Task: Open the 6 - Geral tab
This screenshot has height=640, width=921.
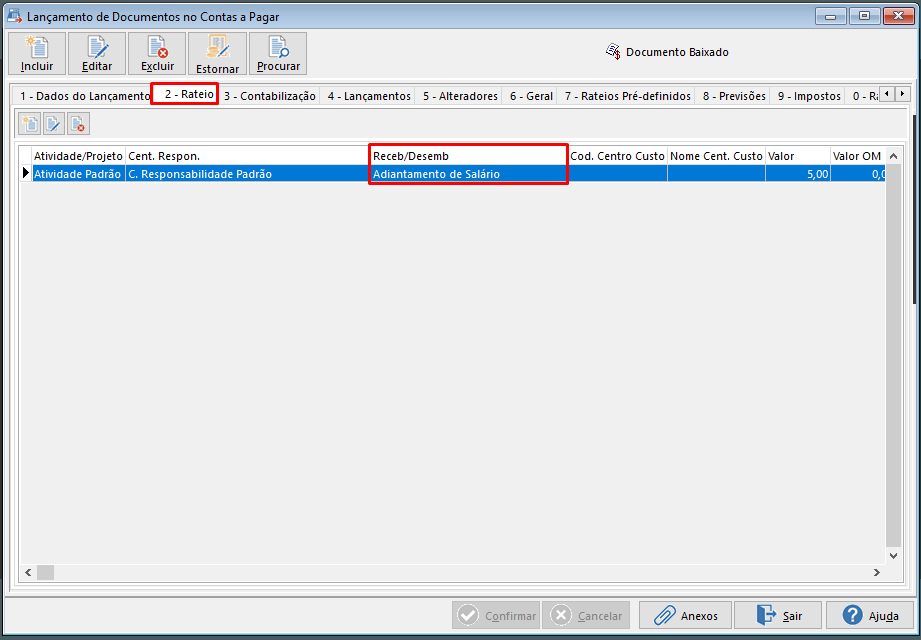Action: click(x=531, y=96)
